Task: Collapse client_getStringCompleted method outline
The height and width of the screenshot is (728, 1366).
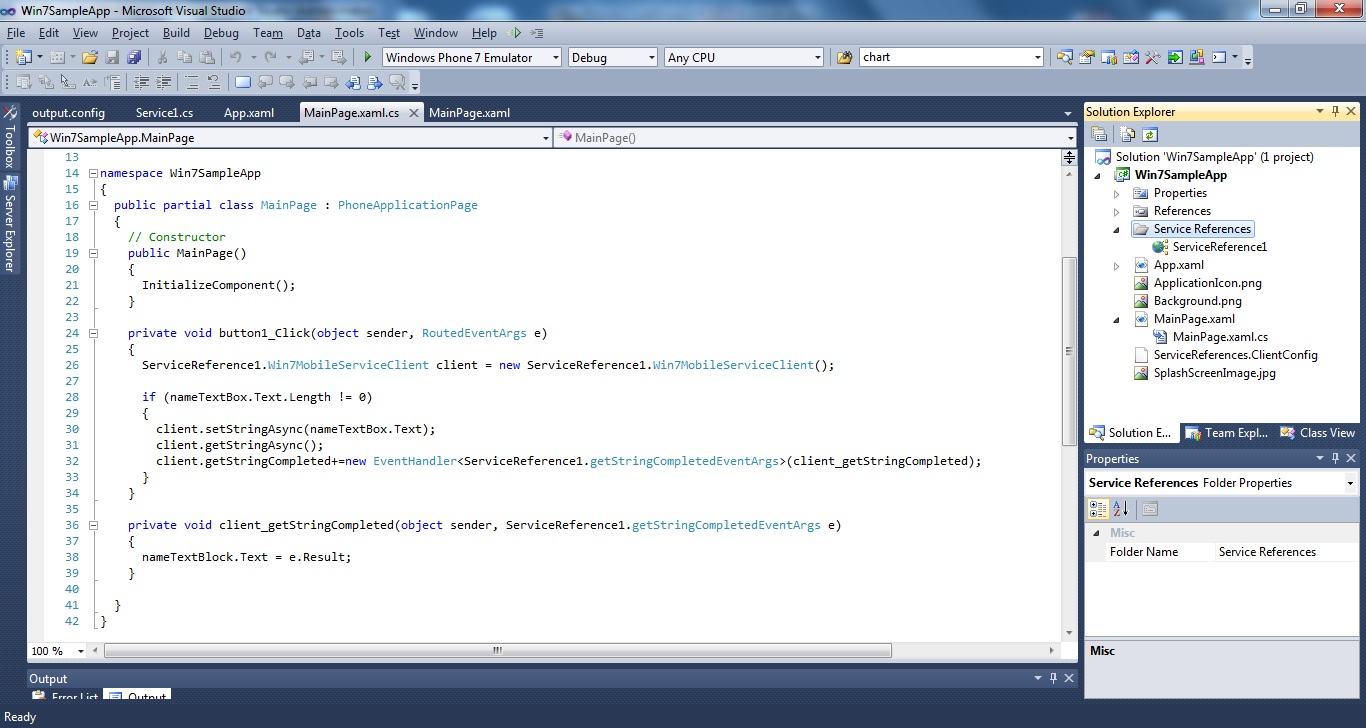Action: [92, 525]
